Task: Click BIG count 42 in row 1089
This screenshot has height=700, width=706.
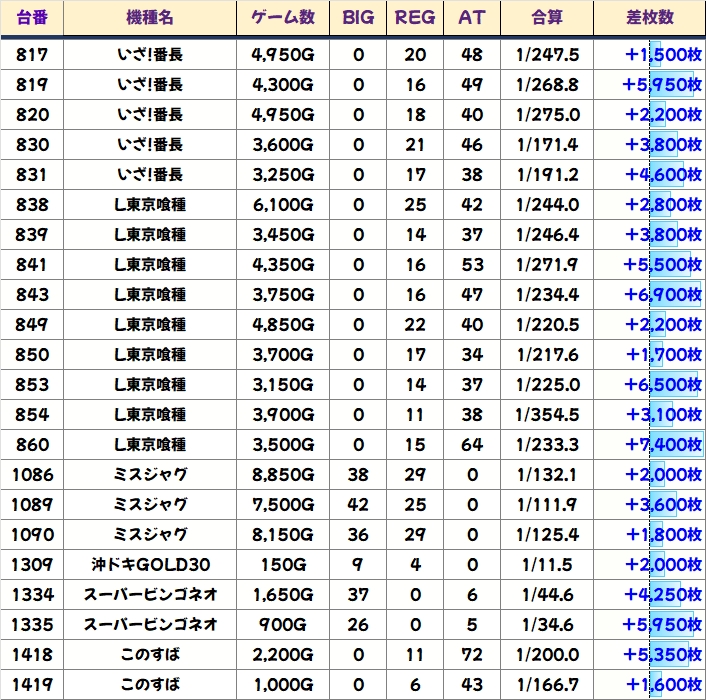Action: tap(358, 505)
